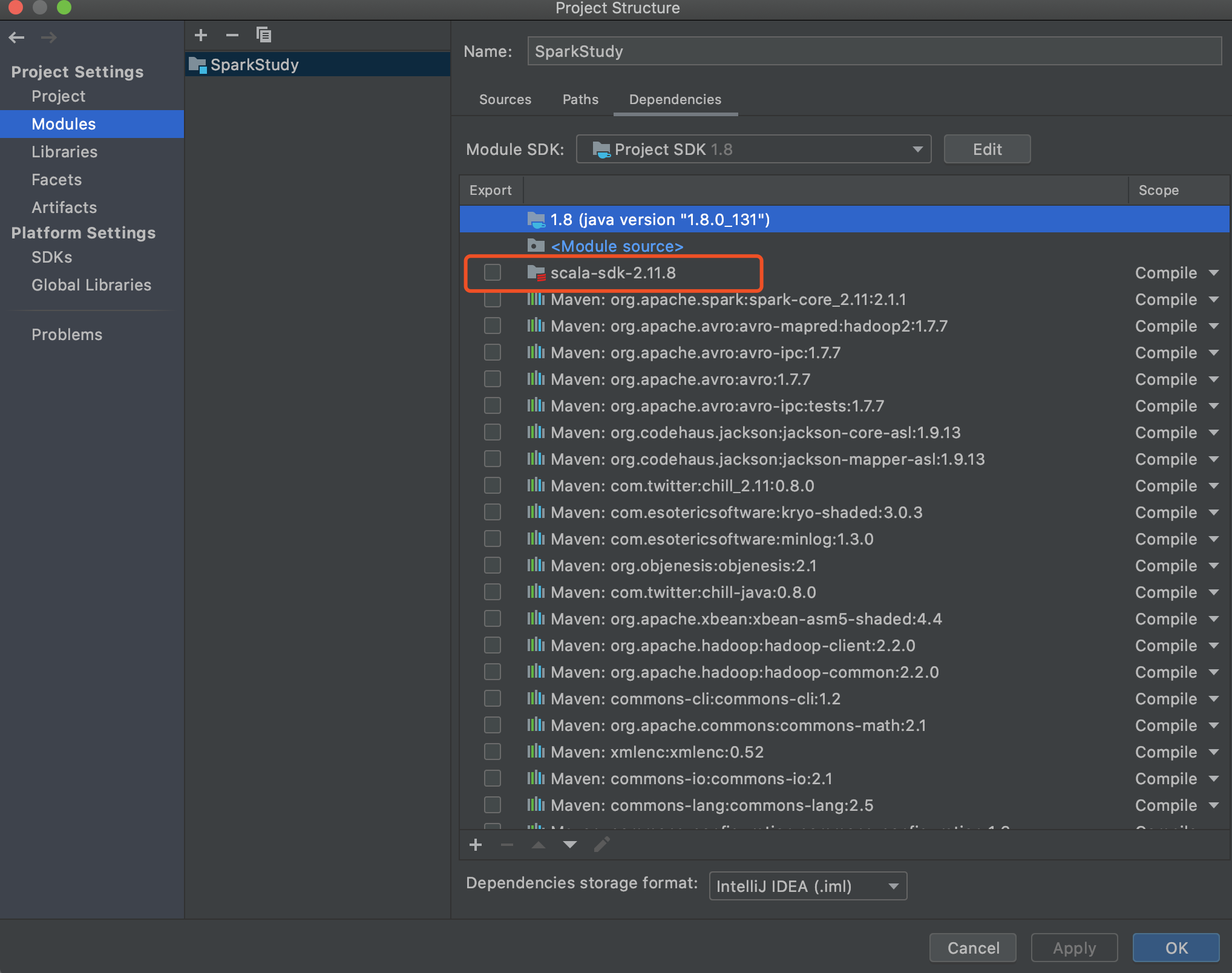This screenshot has width=1232, height=973.
Task: Click the add module plus icon
Action: (201, 35)
